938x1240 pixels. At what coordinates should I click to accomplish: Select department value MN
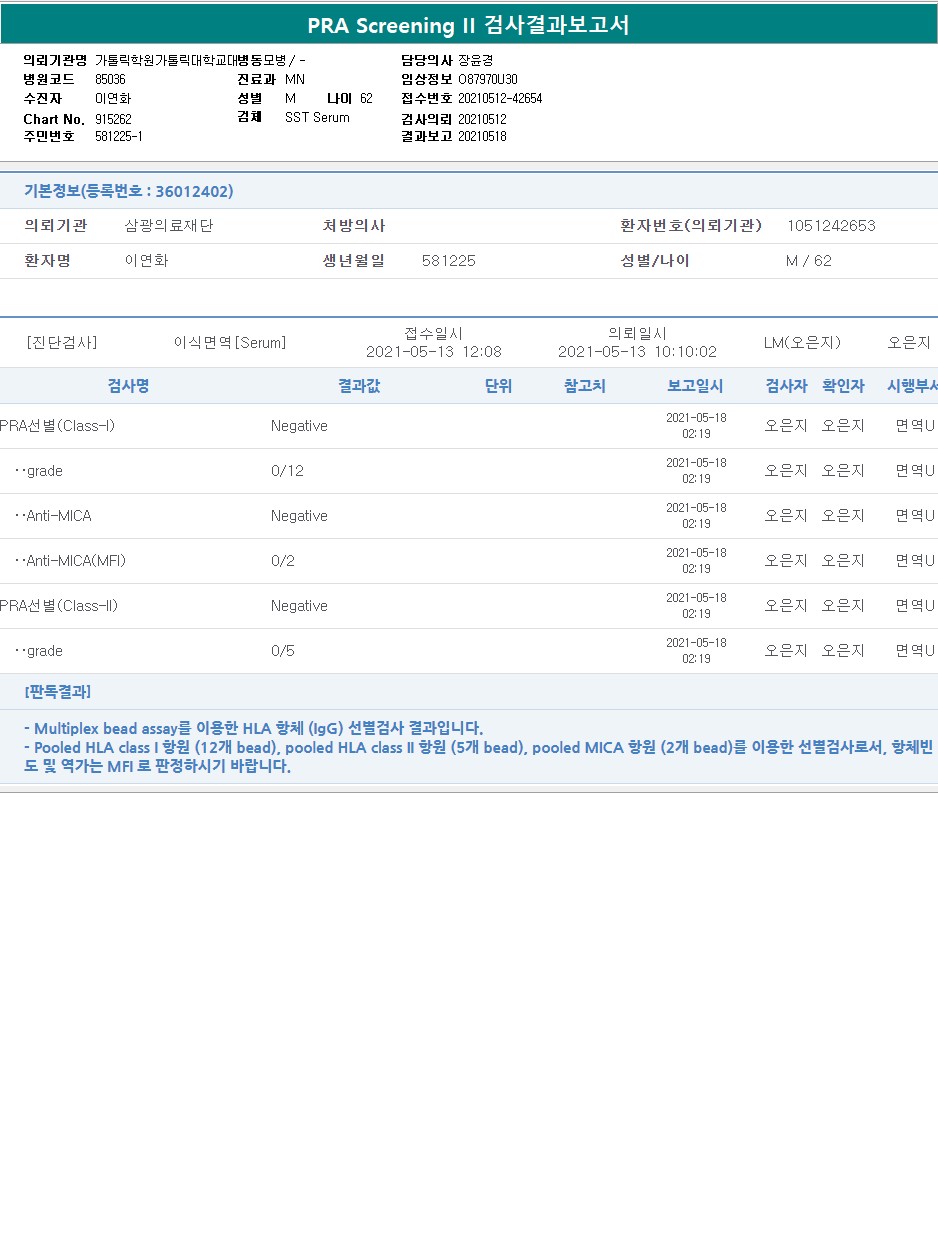point(295,79)
